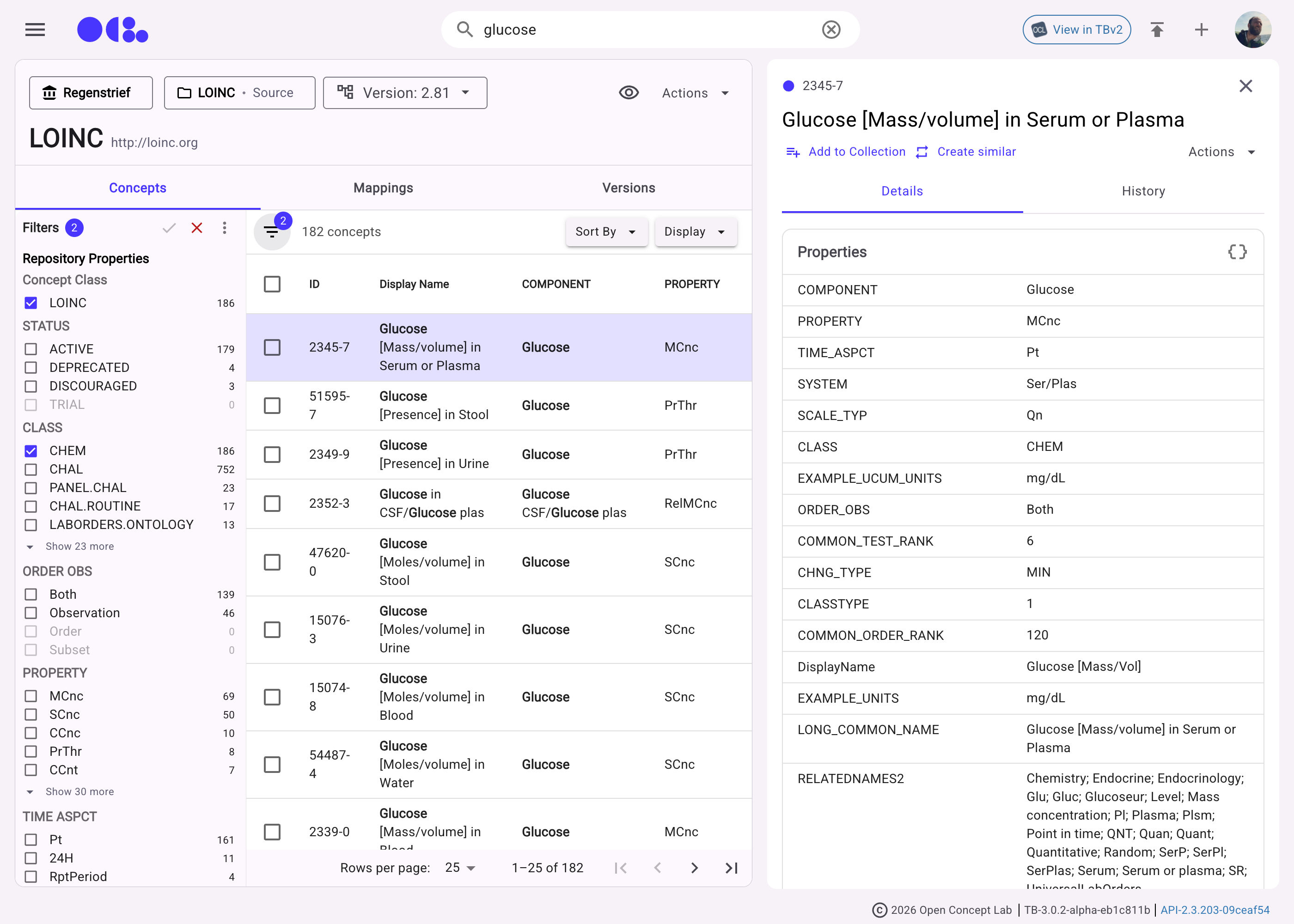
Task: Go to the next results page
Action: pyautogui.click(x=694, y=868)
